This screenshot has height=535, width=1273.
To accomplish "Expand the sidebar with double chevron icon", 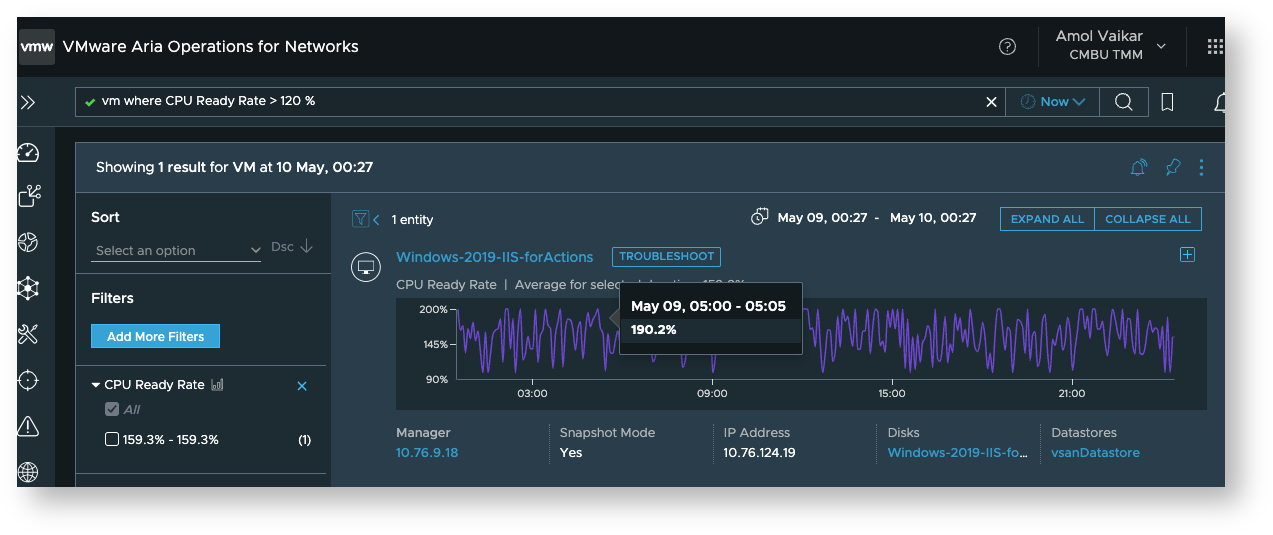I will pos(28,102).
